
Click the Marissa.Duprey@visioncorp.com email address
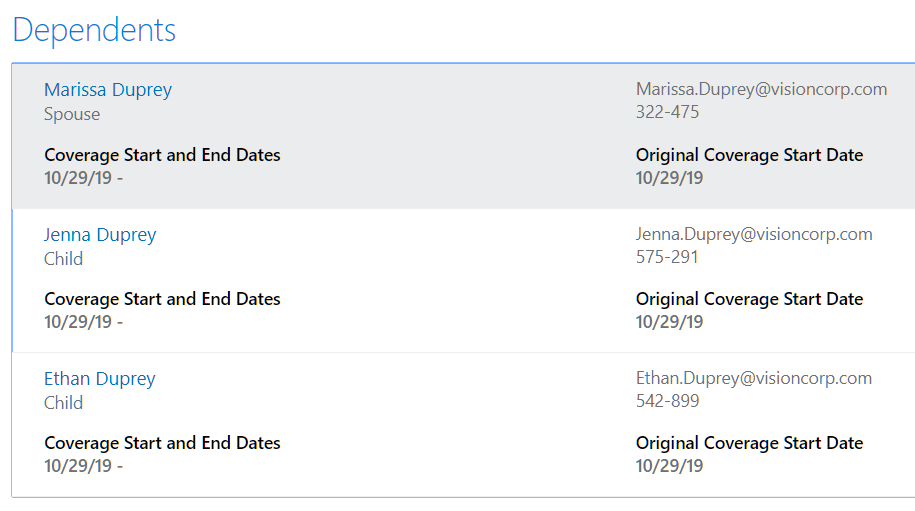coord(761,89)
